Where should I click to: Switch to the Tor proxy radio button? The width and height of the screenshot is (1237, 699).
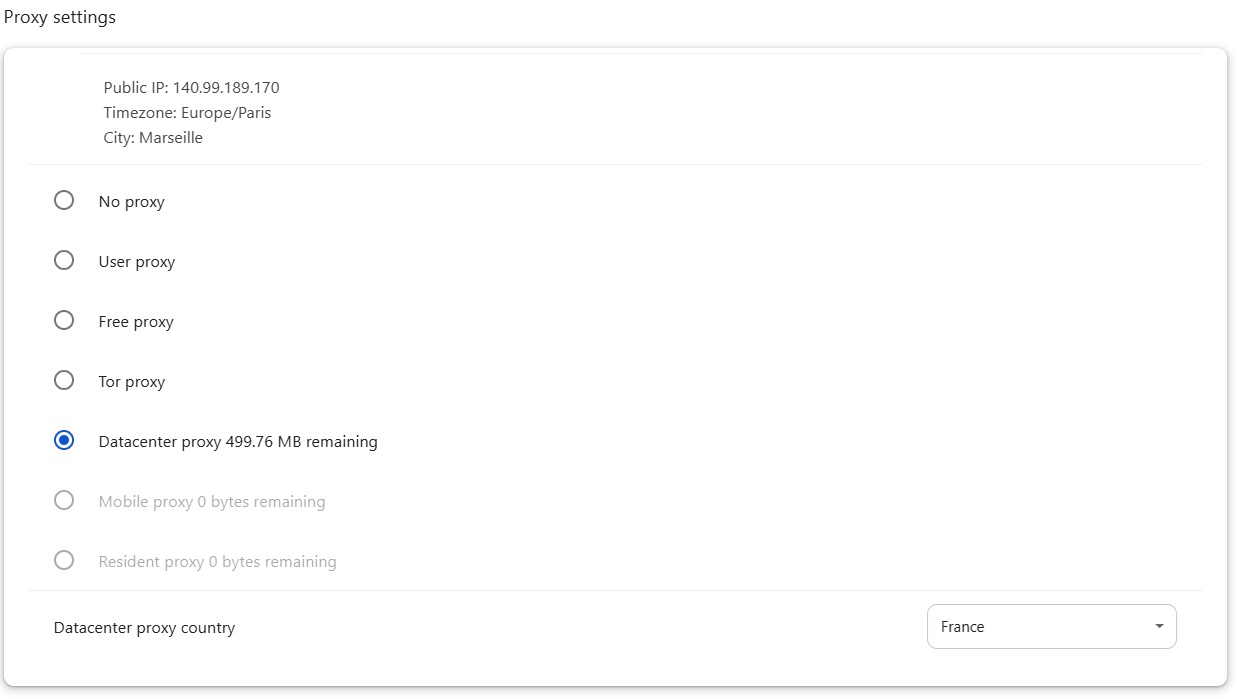pos(64,381)
